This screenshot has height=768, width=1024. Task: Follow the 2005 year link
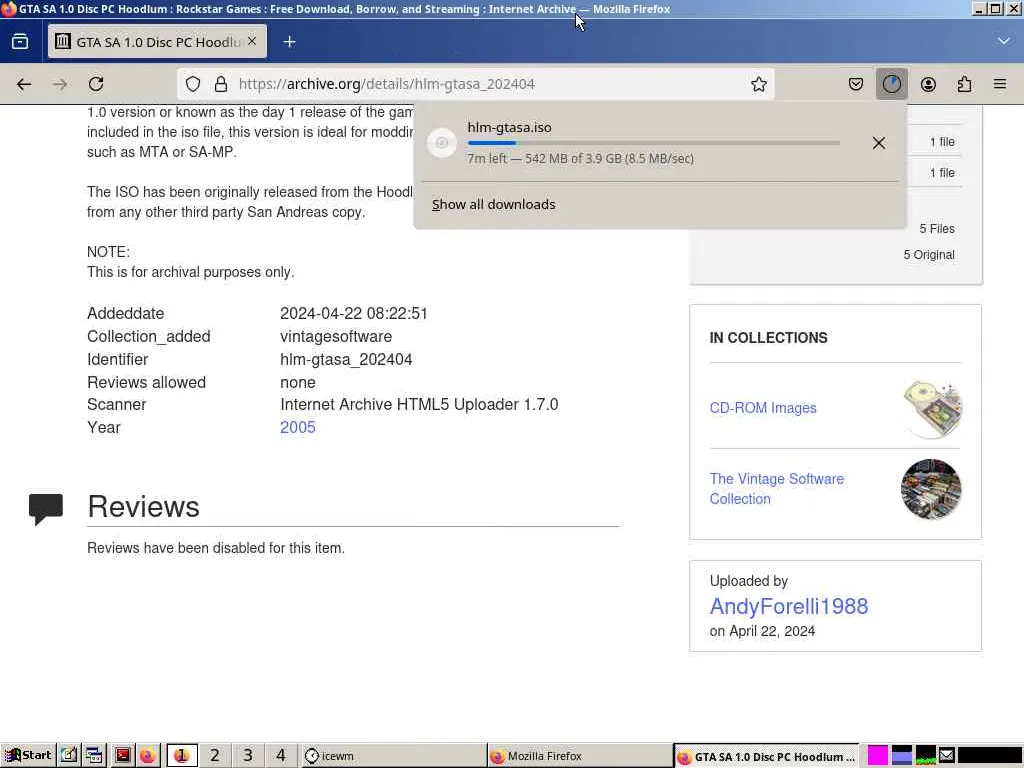298,427
